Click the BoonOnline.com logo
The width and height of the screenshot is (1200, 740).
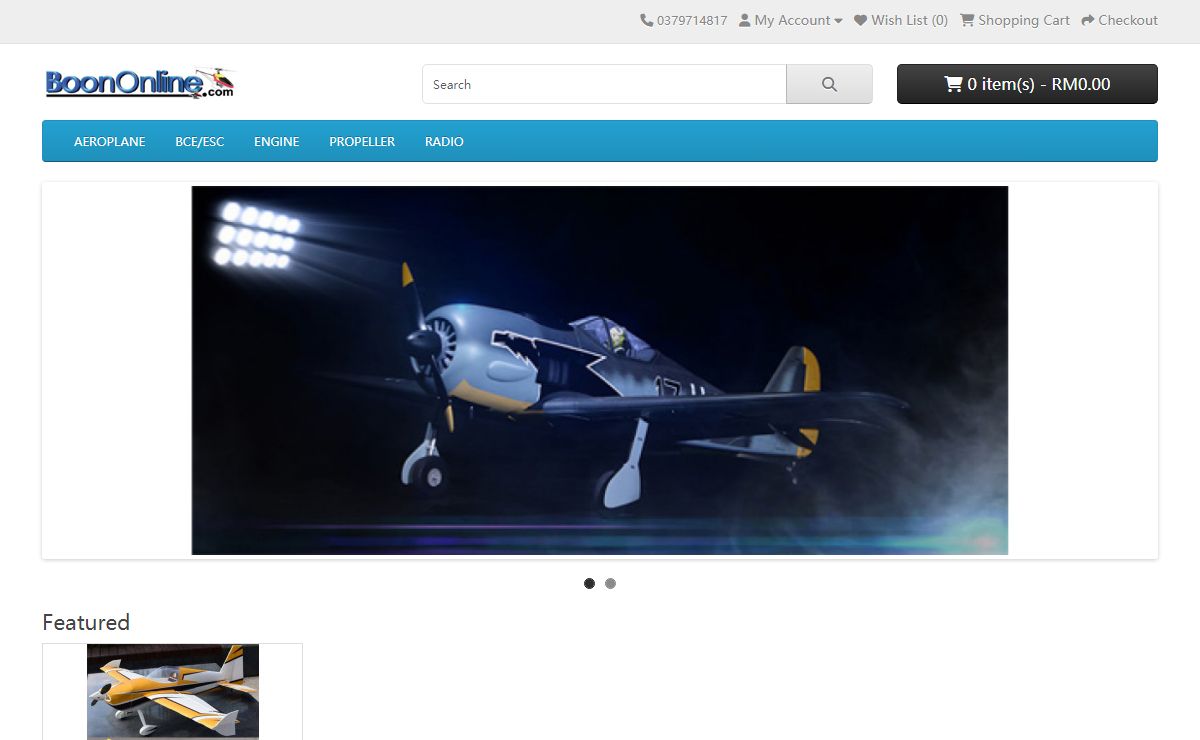(140, 83)
